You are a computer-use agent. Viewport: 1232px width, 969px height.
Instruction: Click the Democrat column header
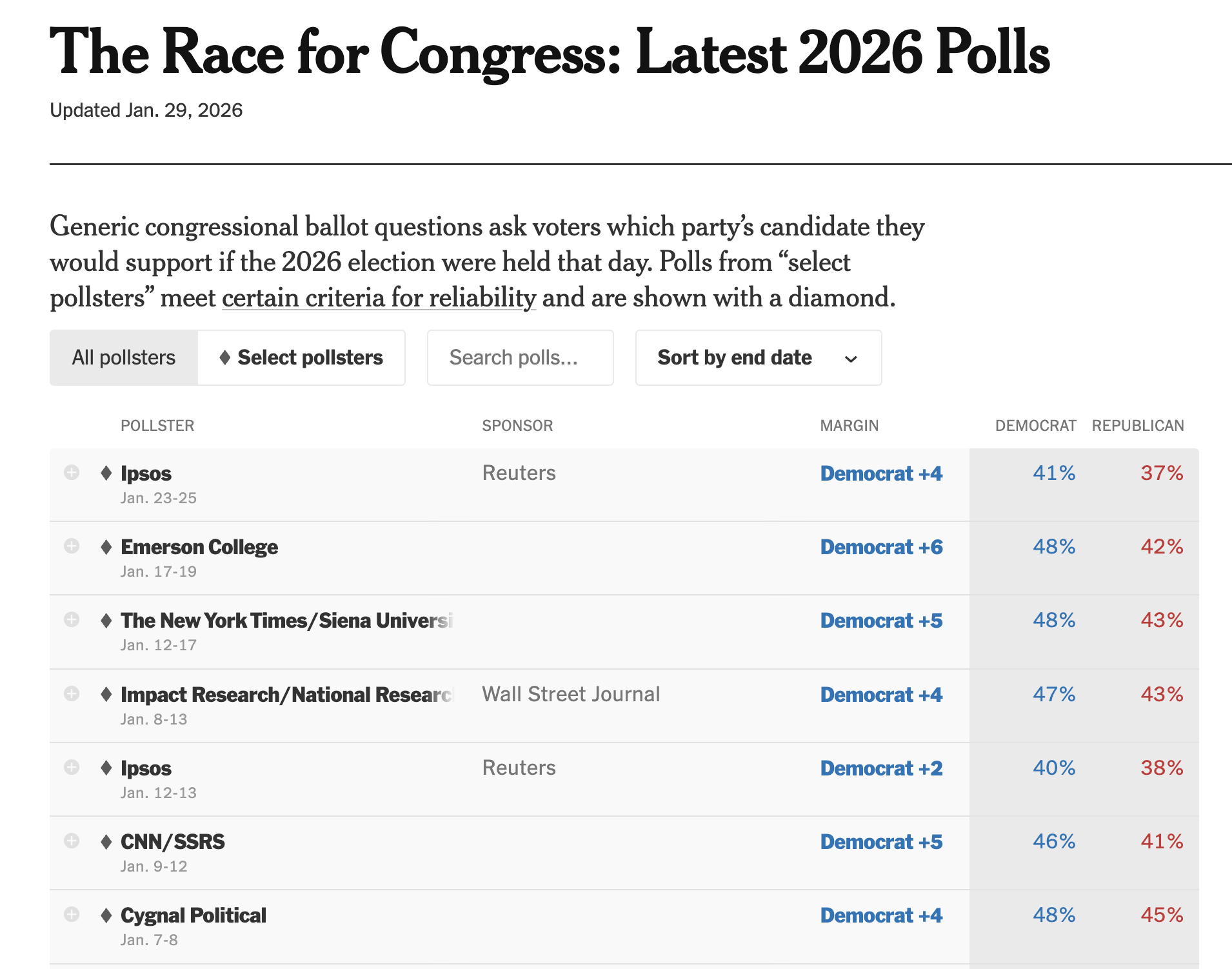[1035, 426]
